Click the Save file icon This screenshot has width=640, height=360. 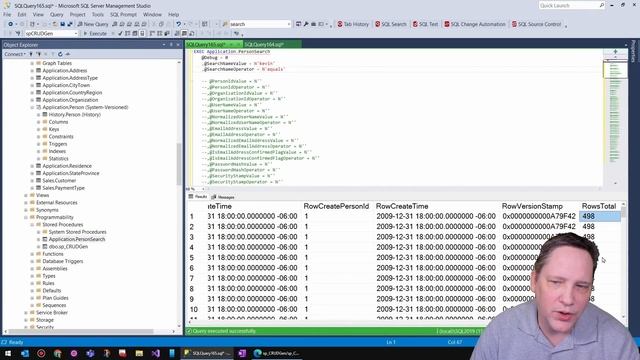pos(62,24)
